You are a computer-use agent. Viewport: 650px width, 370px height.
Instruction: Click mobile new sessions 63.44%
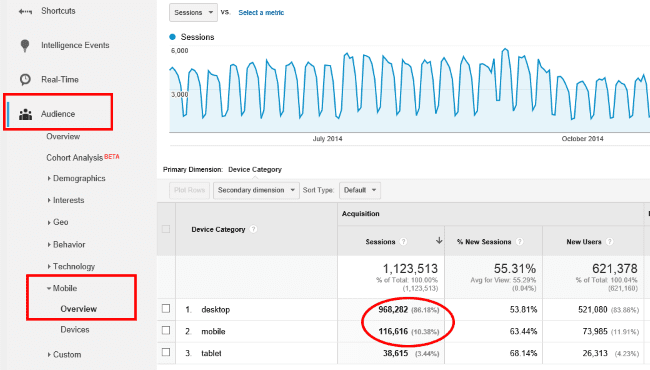coord(523,331)
